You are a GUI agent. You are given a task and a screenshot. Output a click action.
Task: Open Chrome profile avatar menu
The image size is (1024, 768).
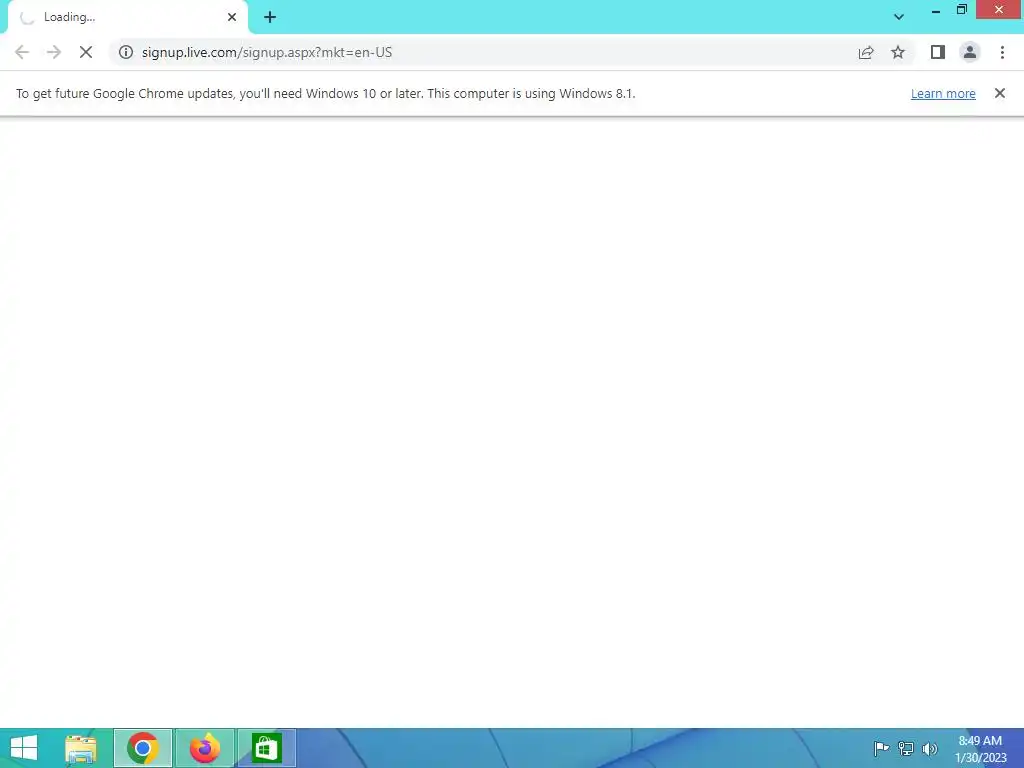click(970, 52)
